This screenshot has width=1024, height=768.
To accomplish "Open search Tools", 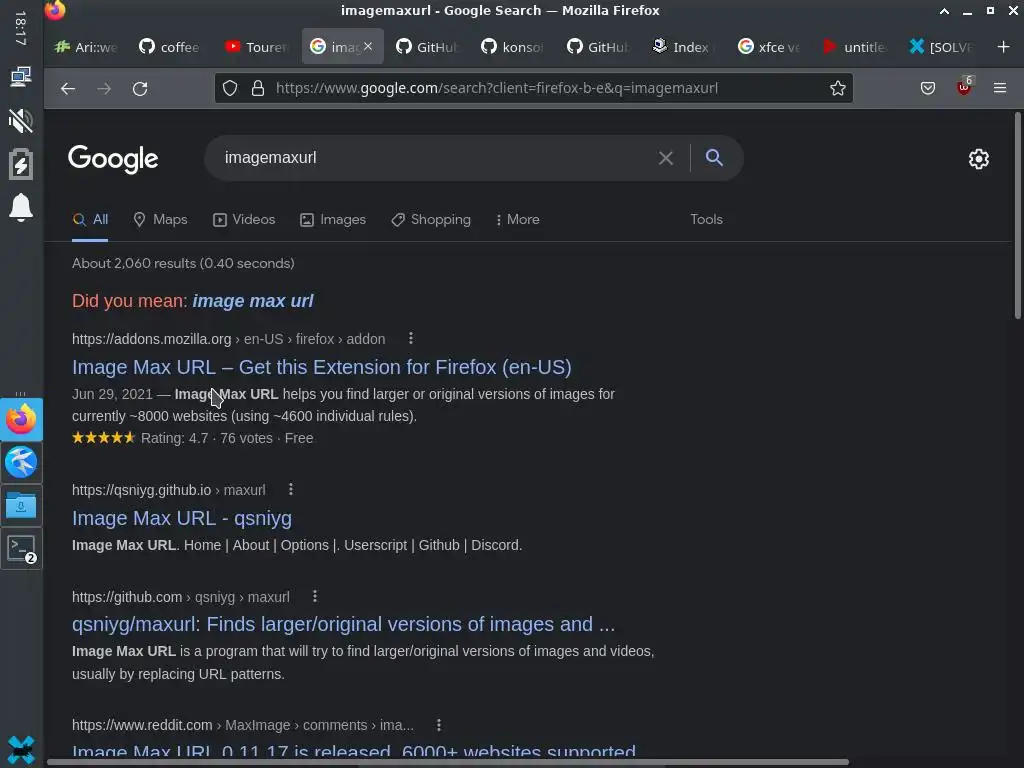I will 707,219.
